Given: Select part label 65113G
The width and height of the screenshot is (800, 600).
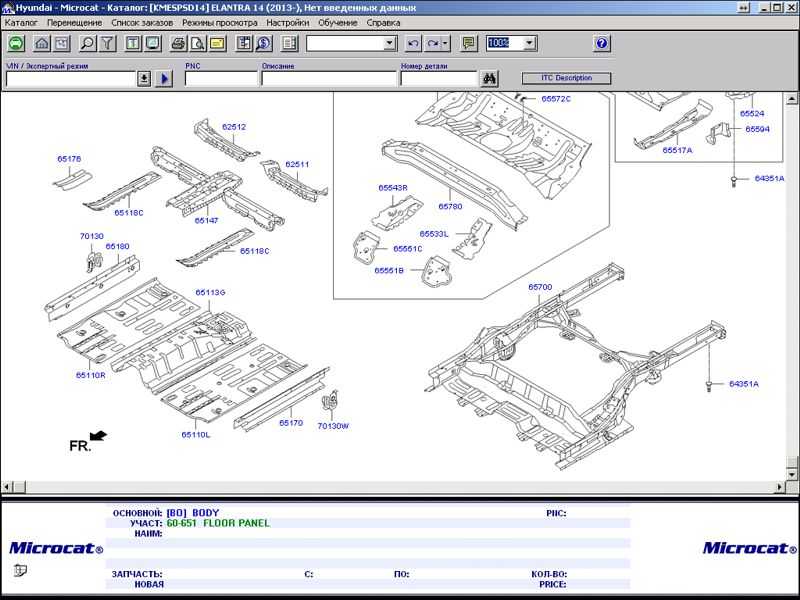Looking at the screenshot, I should [210, 292].
